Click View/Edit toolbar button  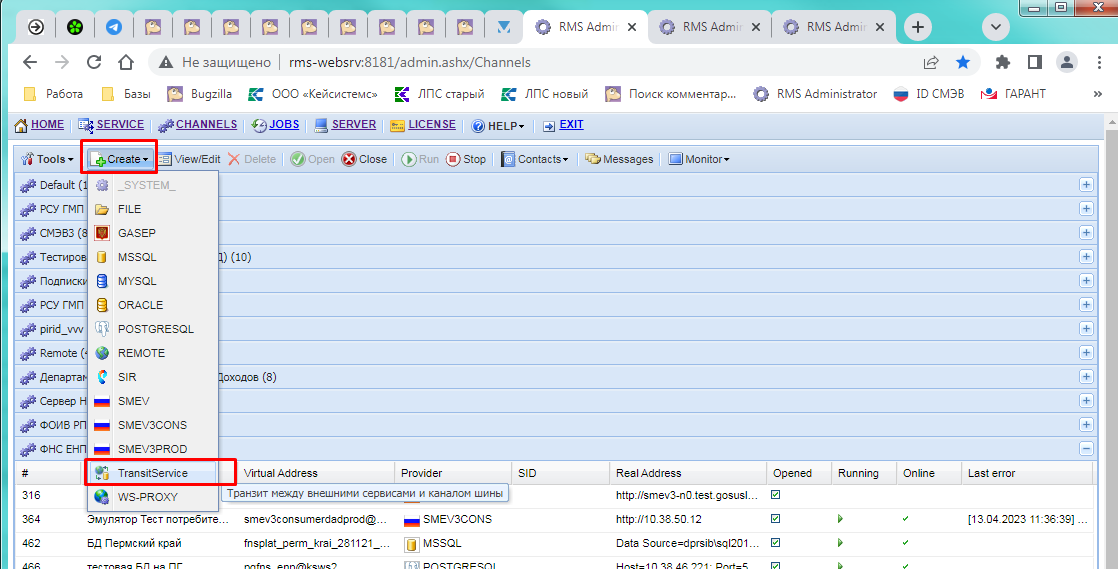[x=189, y=159]
